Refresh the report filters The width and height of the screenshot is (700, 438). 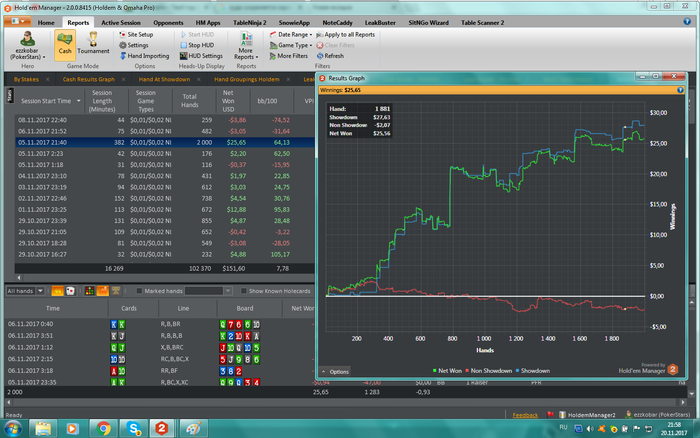click(x=330, y=56)
